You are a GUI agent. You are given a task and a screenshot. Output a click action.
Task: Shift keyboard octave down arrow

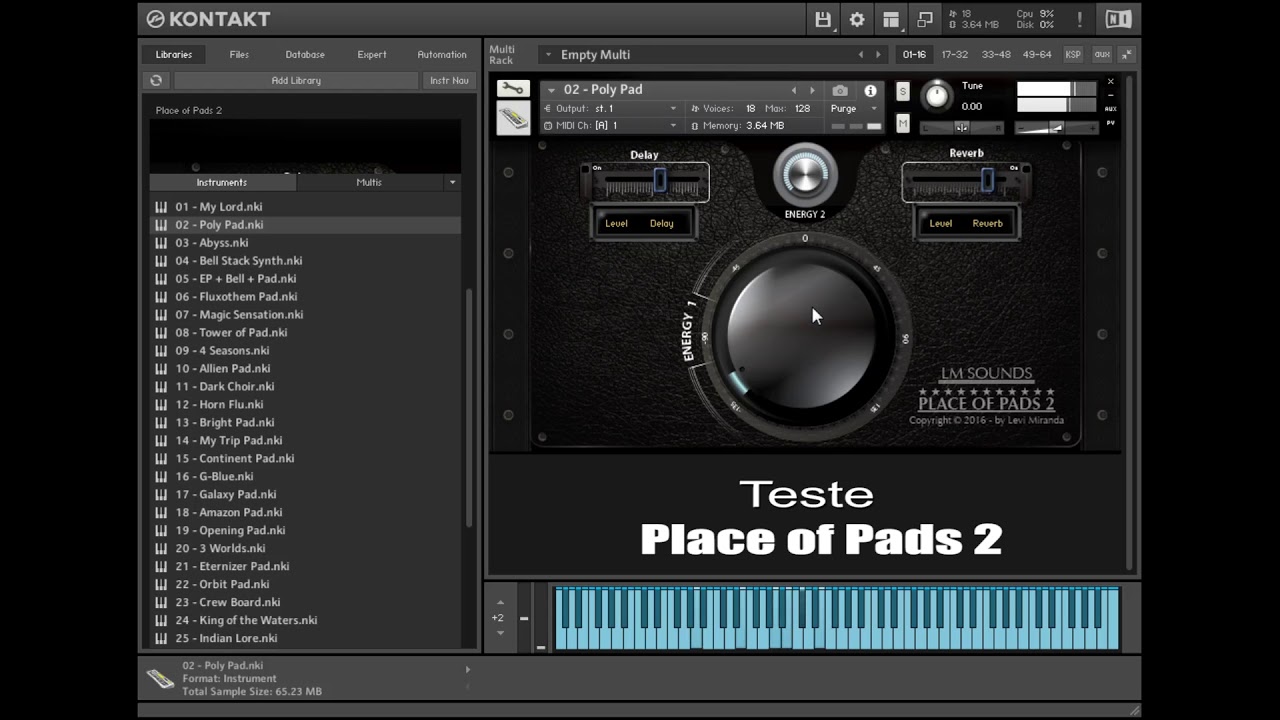501,633
